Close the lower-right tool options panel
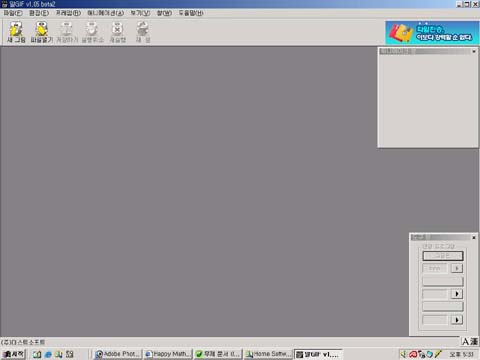This screenshot has width=480, height=360. point(474,237)
